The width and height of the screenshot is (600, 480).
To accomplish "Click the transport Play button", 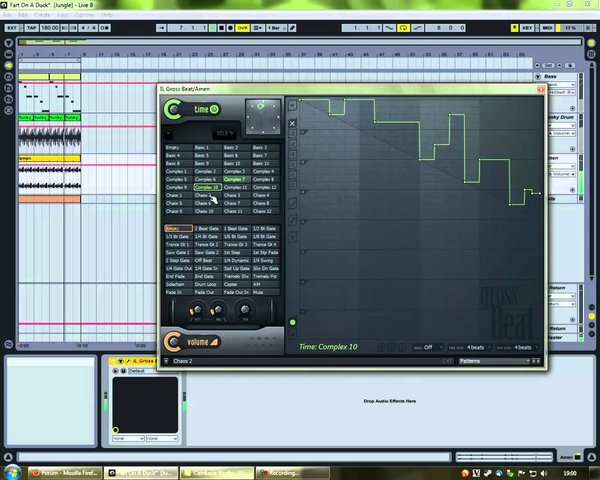I will pyautogui.click(x=212, y=28).
